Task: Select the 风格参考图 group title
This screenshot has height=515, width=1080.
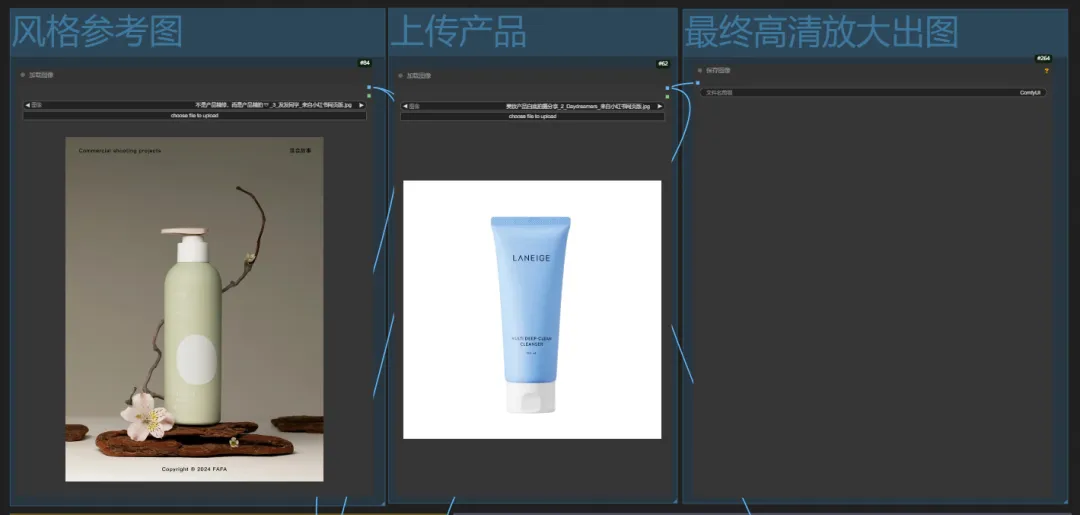Action: pyautogui.click(x=97, y=32)
